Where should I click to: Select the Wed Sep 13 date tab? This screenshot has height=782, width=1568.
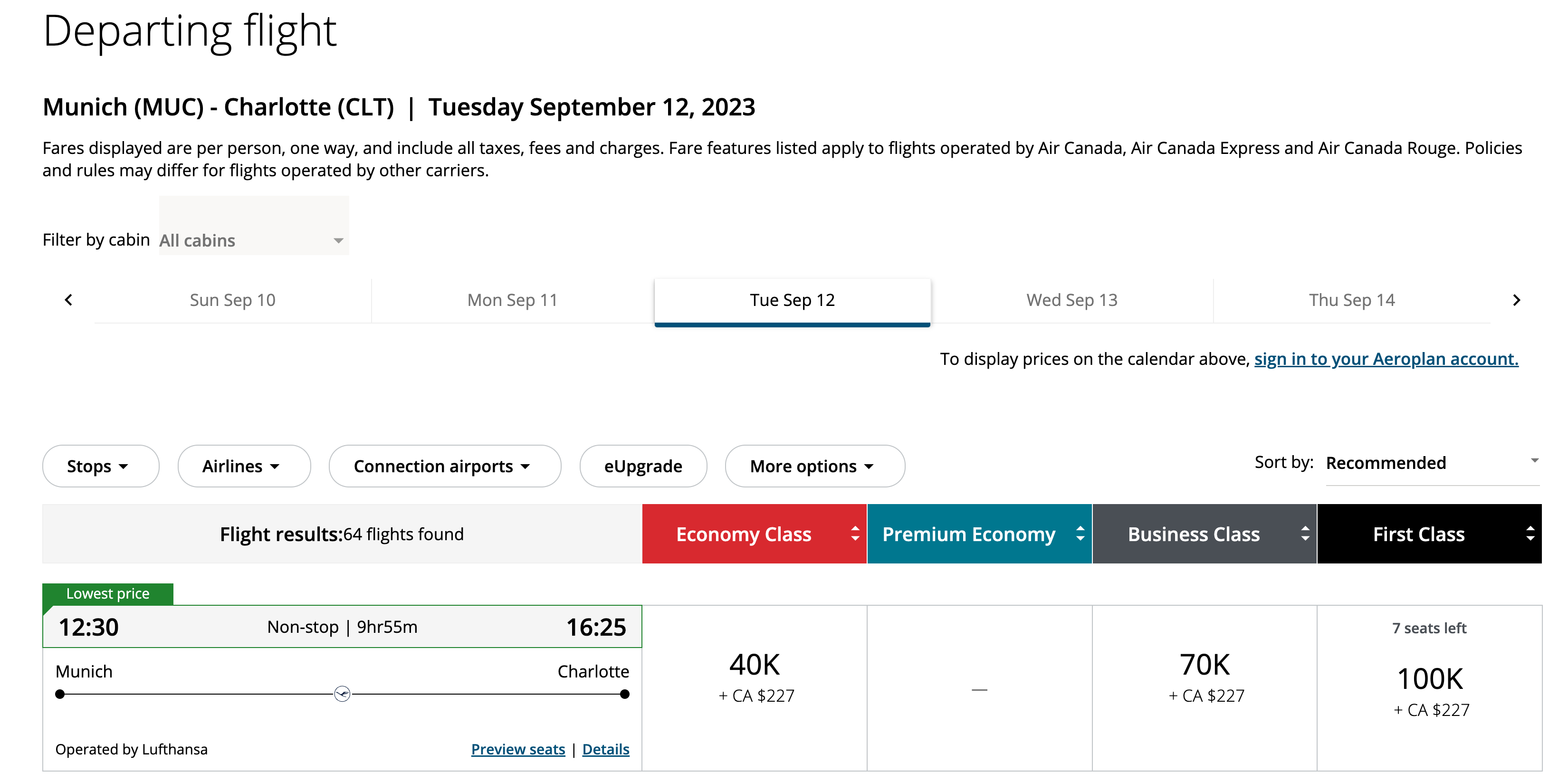[1071, 300]
